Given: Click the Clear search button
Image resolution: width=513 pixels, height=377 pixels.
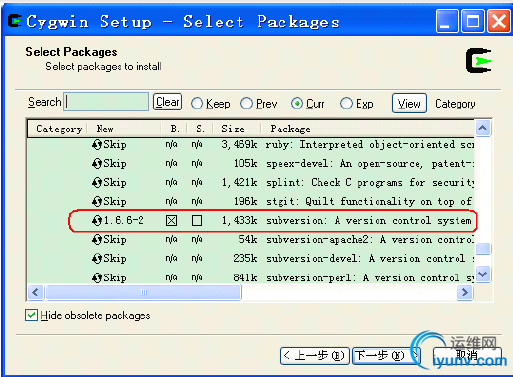Looking at the screenshot, I should click(x=167, y=102).
